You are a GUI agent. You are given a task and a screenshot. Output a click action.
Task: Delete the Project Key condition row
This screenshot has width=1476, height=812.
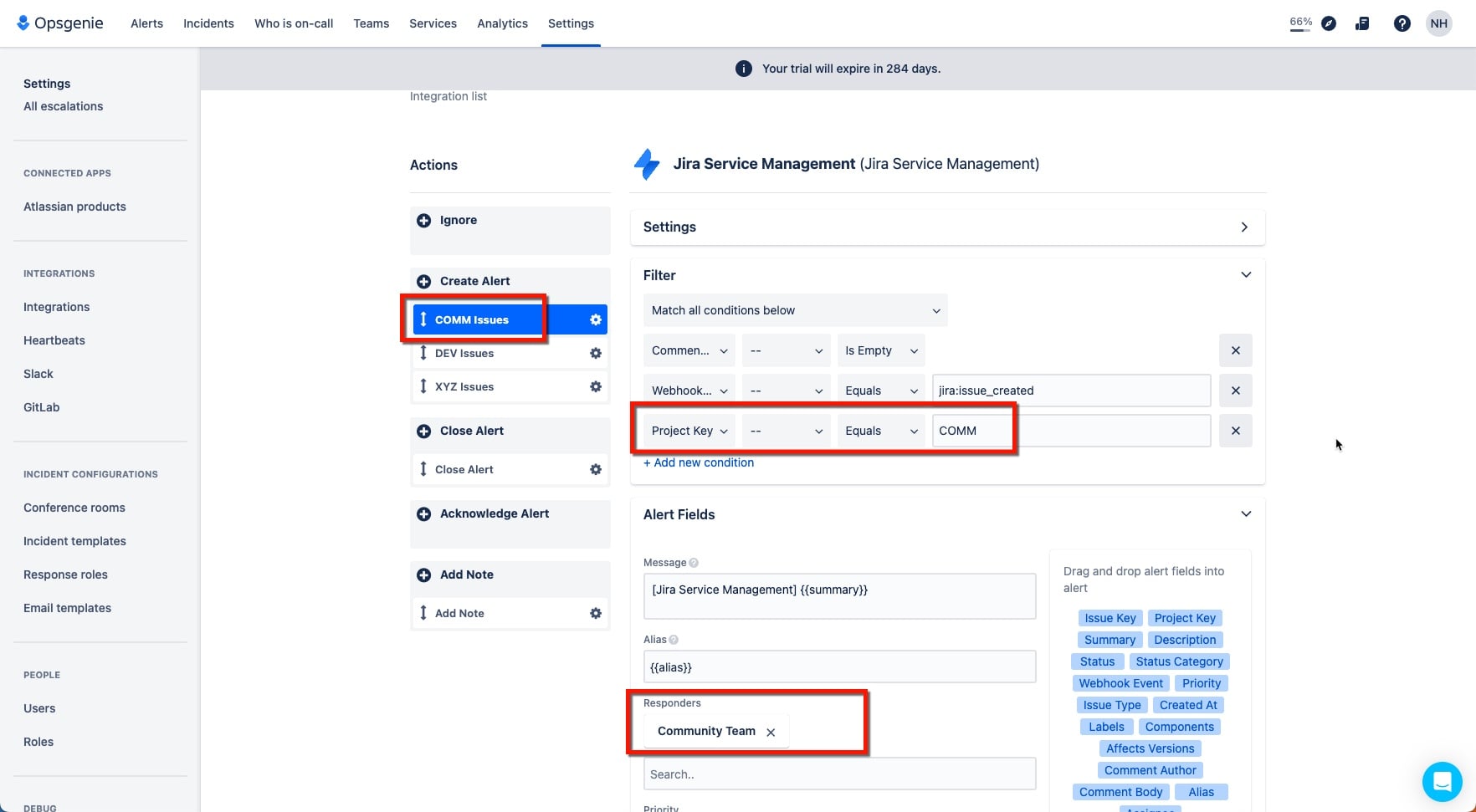[1236, 431]
